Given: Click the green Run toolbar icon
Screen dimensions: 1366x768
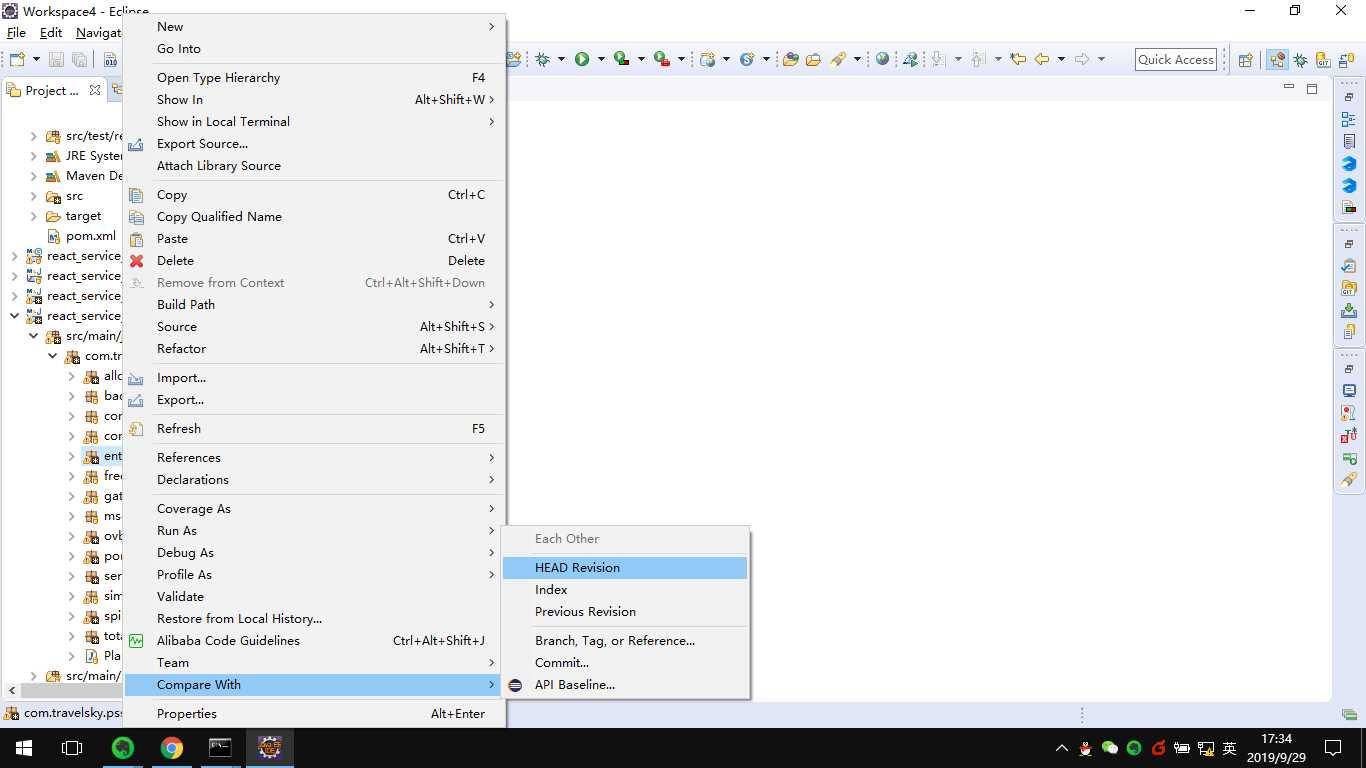Looking at the screenshot, I should pyautogui.click(x=582, y=59).
